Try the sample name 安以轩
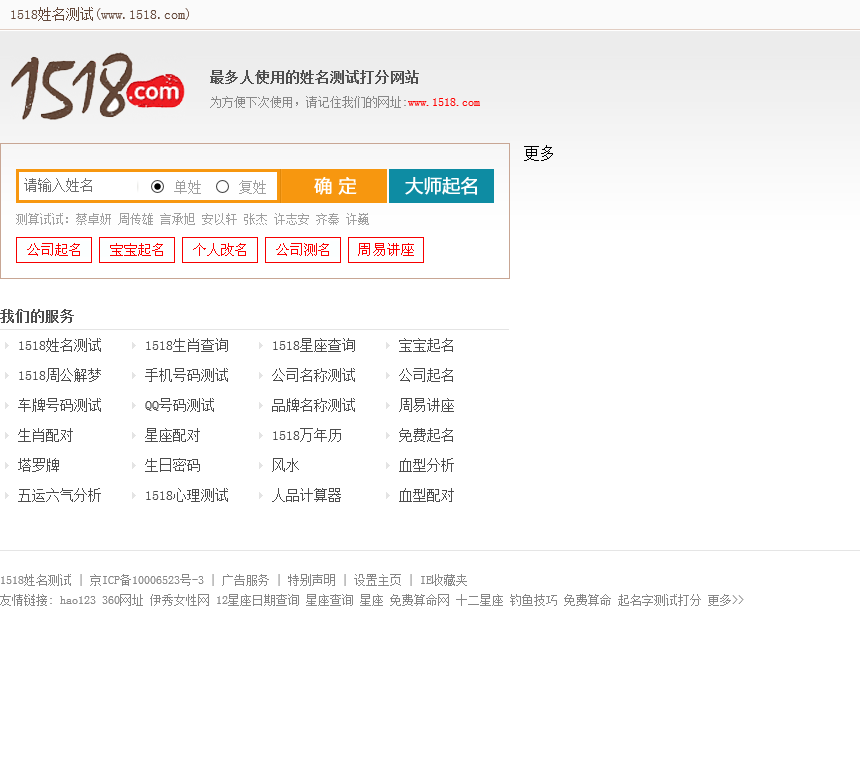 pos(219,219)
